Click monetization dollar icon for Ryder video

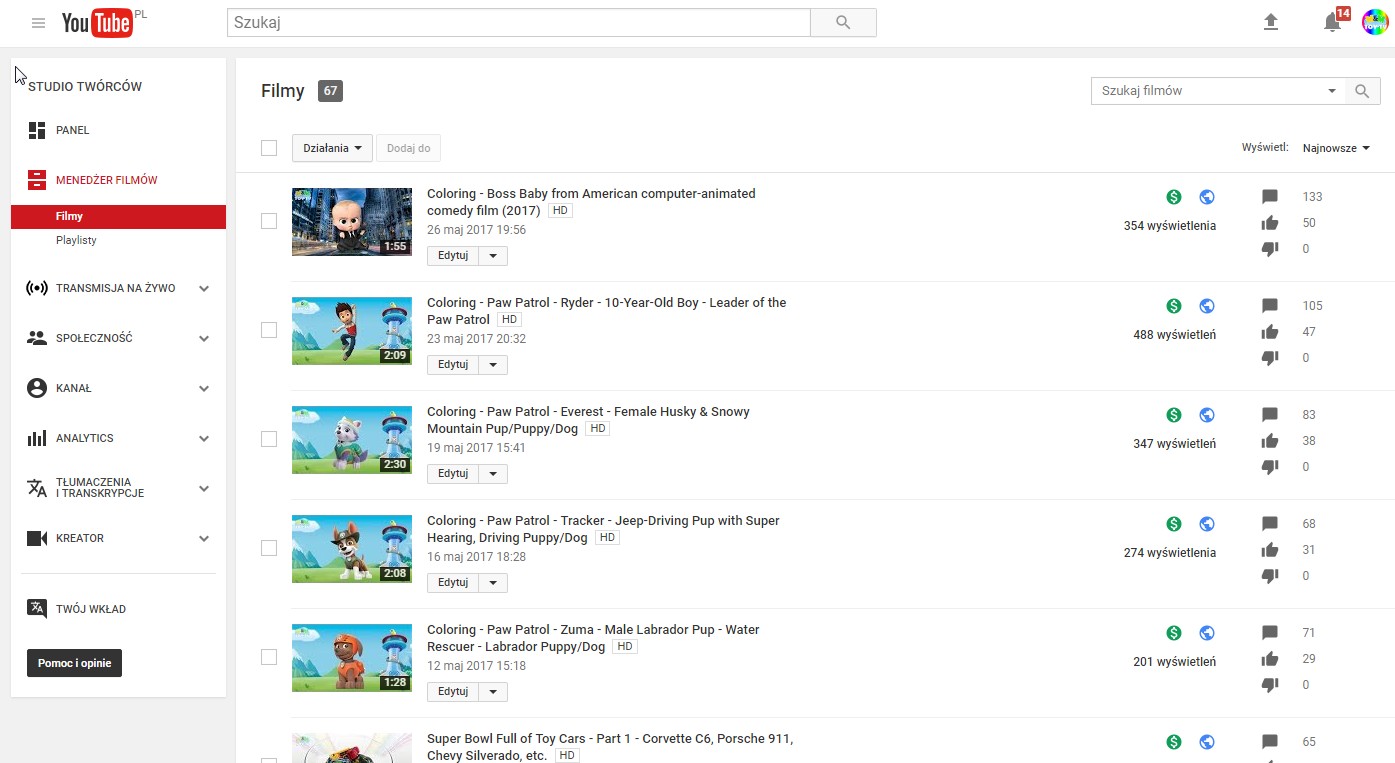click(x=1174, y=306)
